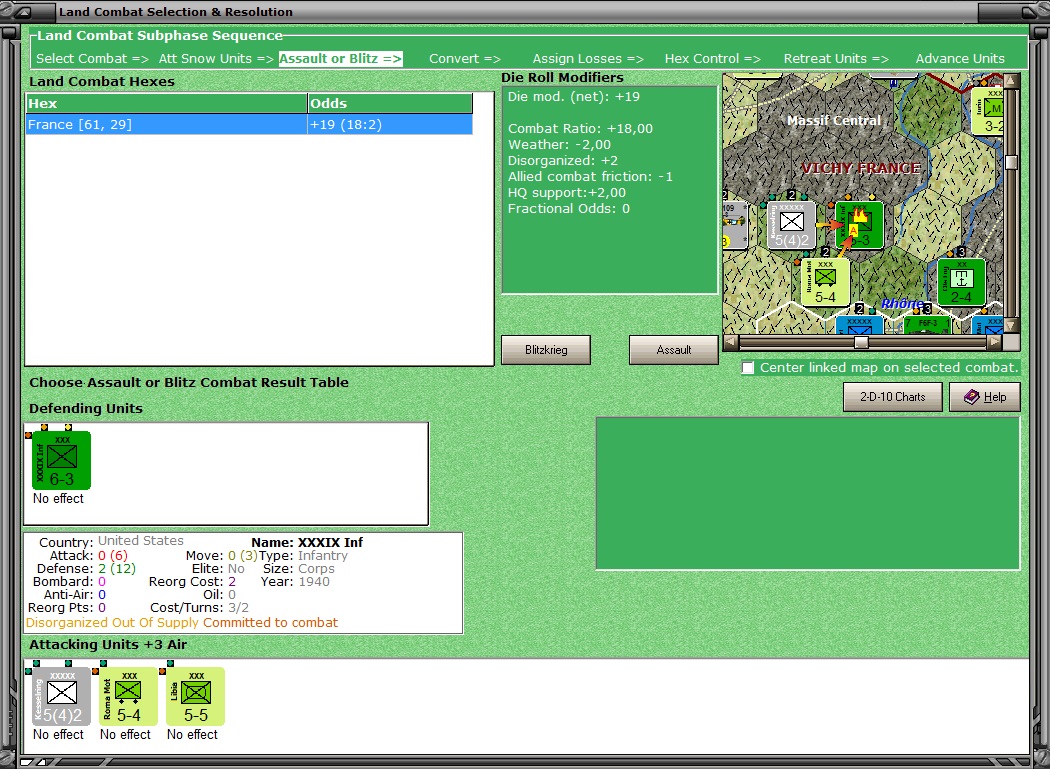Viewport: 1050px width, 769px height.
Task: Click the Disorganized: +2 modifier line
Action: (562, 161)
